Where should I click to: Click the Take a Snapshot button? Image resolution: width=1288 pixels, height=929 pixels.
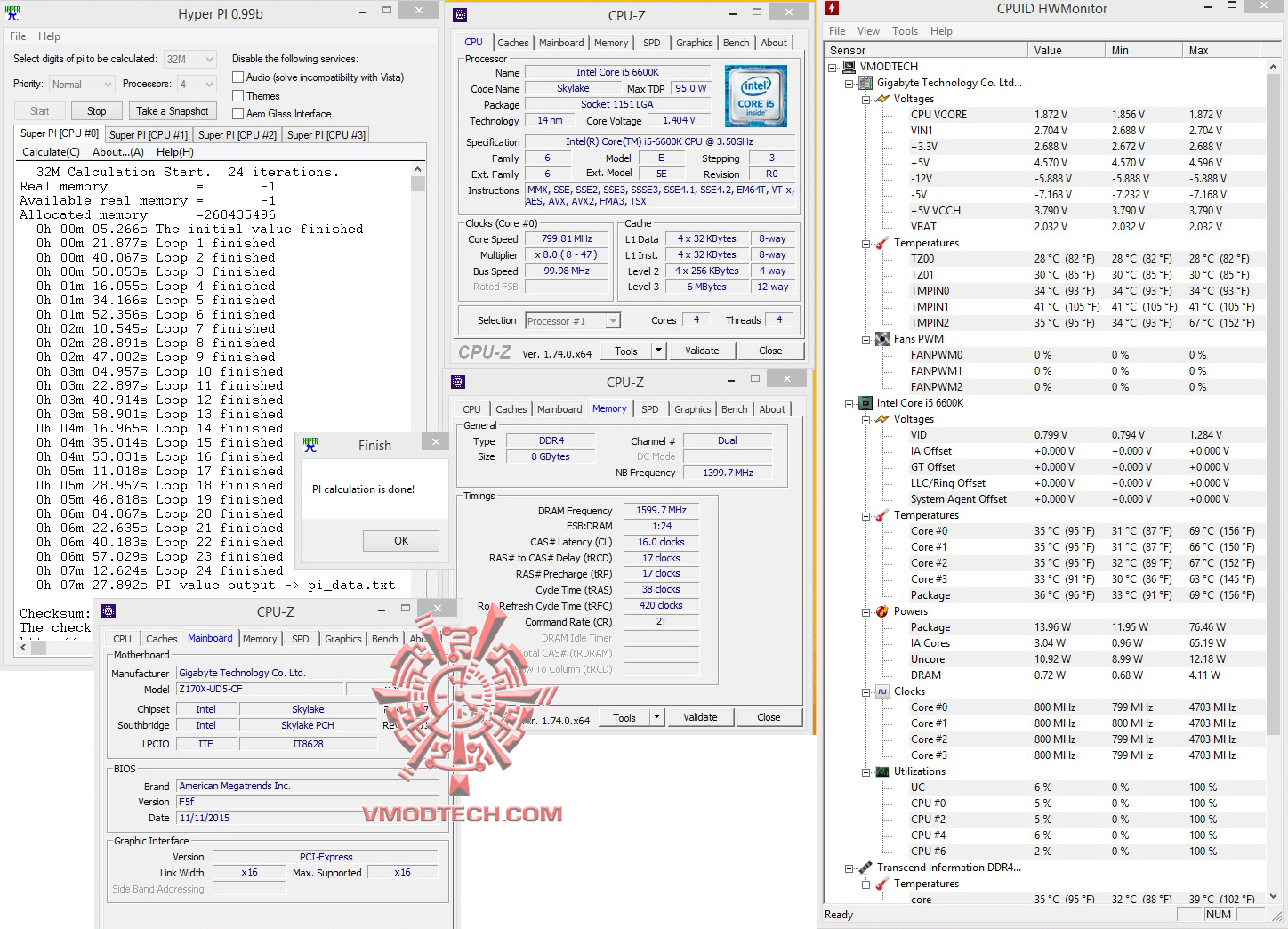(x=173, y=111)
